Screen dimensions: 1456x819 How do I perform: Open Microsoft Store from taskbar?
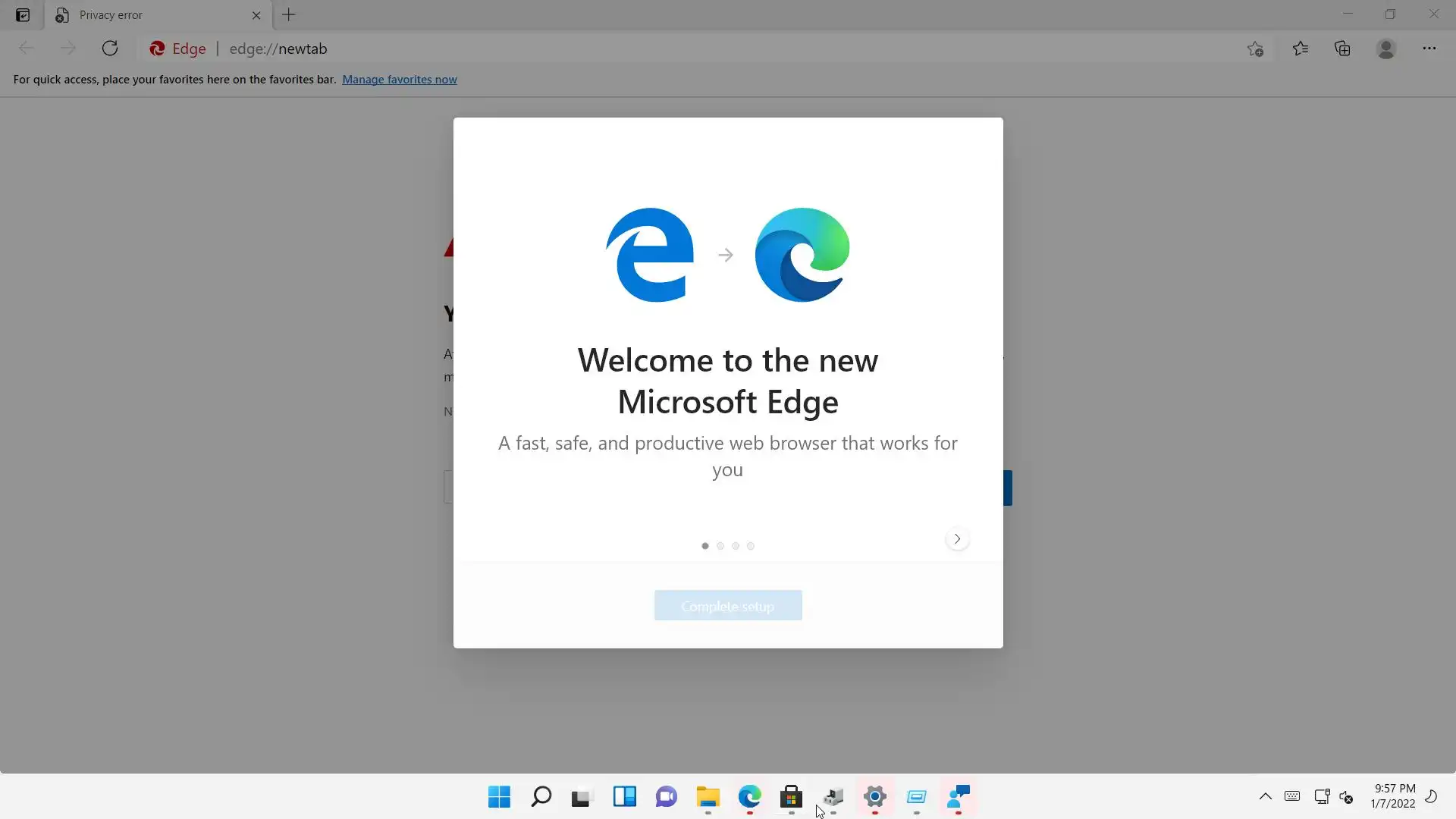pos(791,797)
